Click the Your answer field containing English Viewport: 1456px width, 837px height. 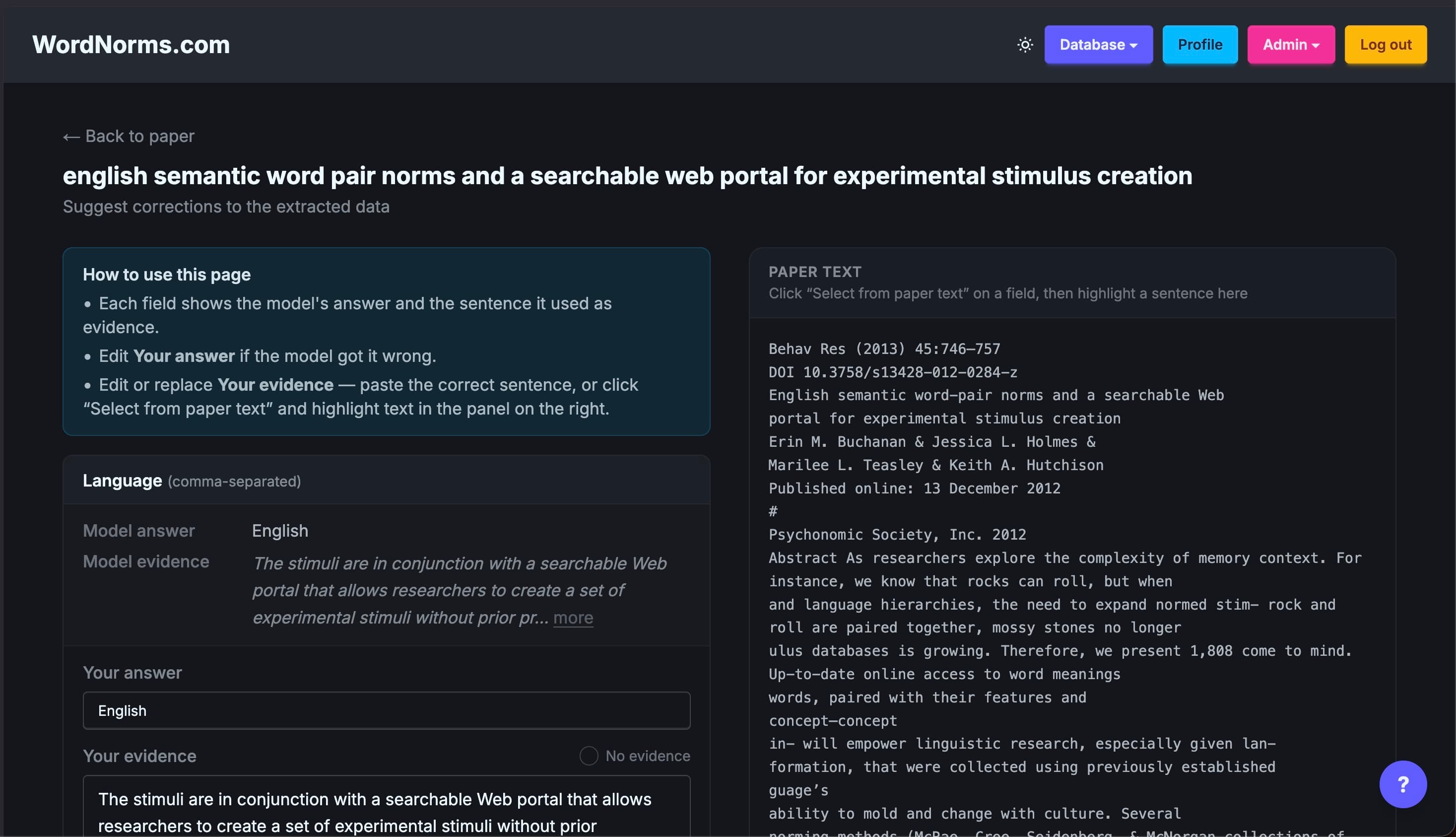click(386, 710)
